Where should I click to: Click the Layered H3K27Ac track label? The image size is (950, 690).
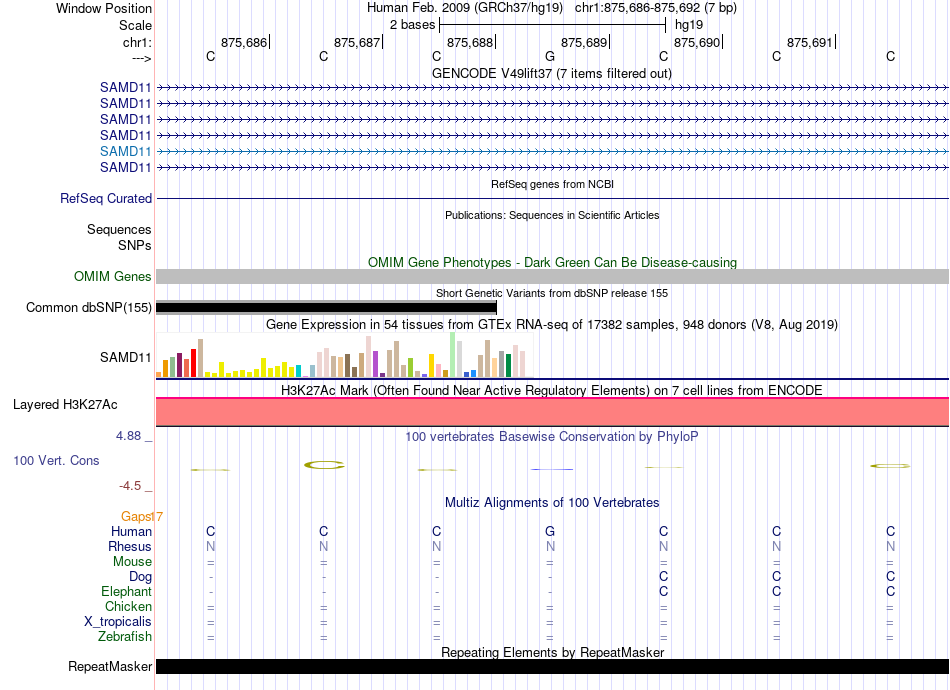pos(65,405)
